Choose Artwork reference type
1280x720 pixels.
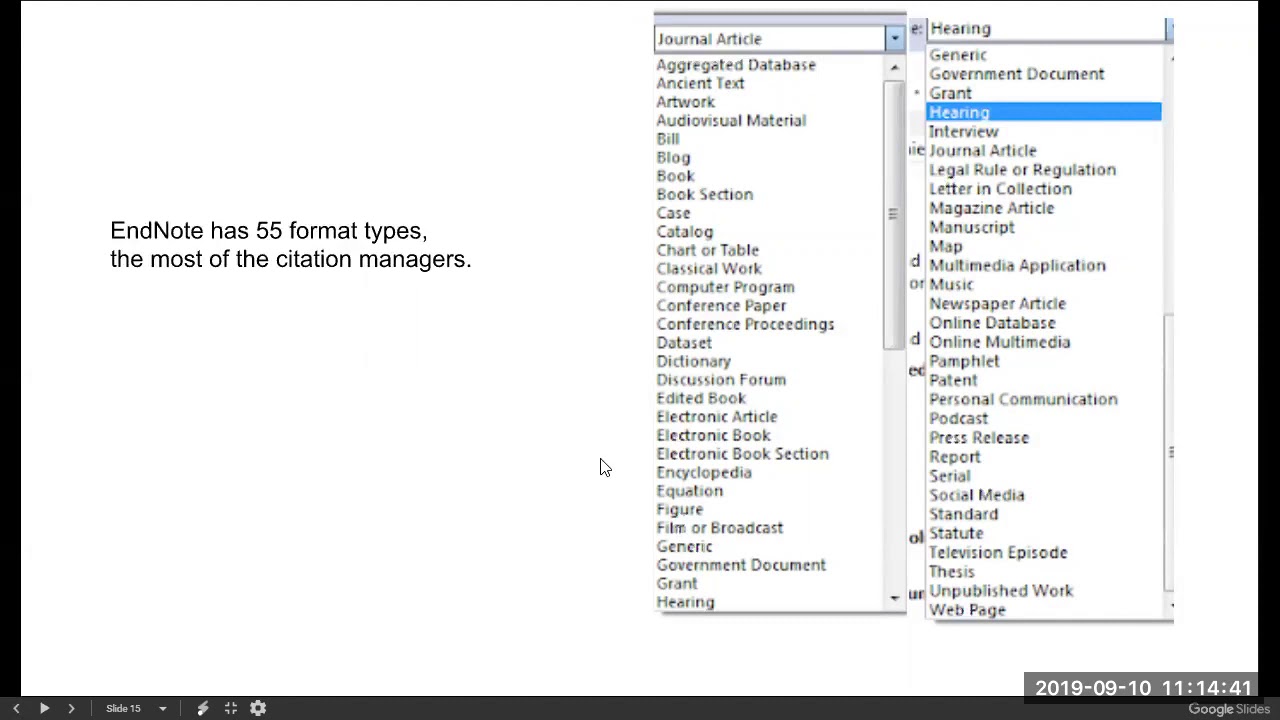(685, 102)
